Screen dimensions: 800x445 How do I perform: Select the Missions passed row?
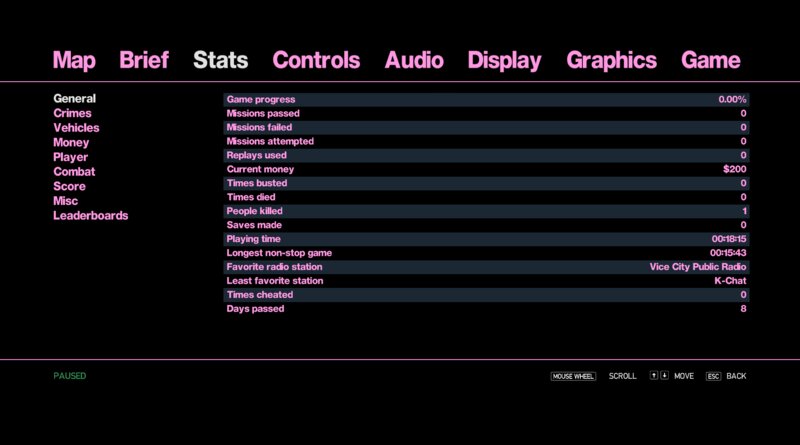click(486, 113)
